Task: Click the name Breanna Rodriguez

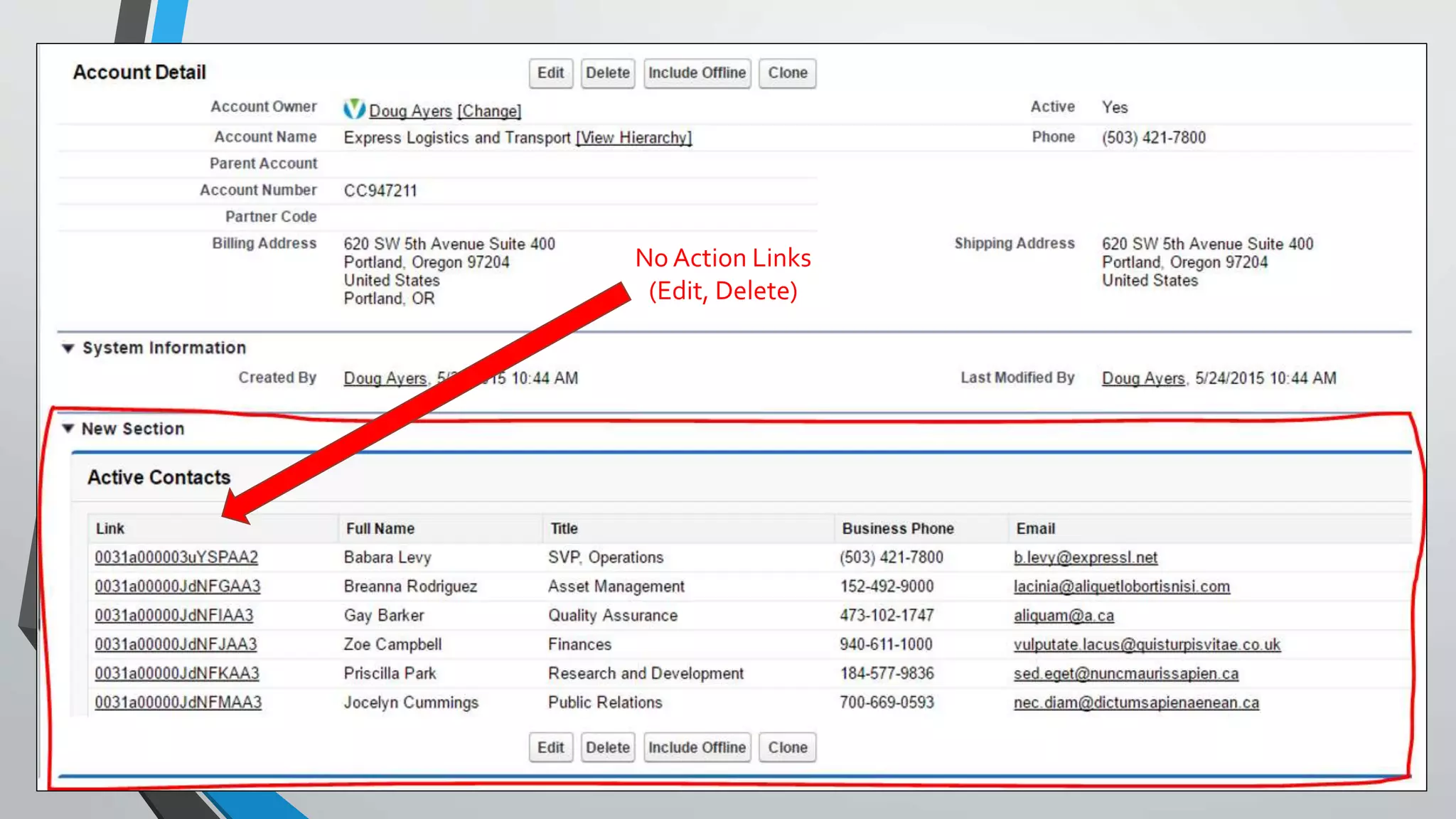Action: click(410, 587)
